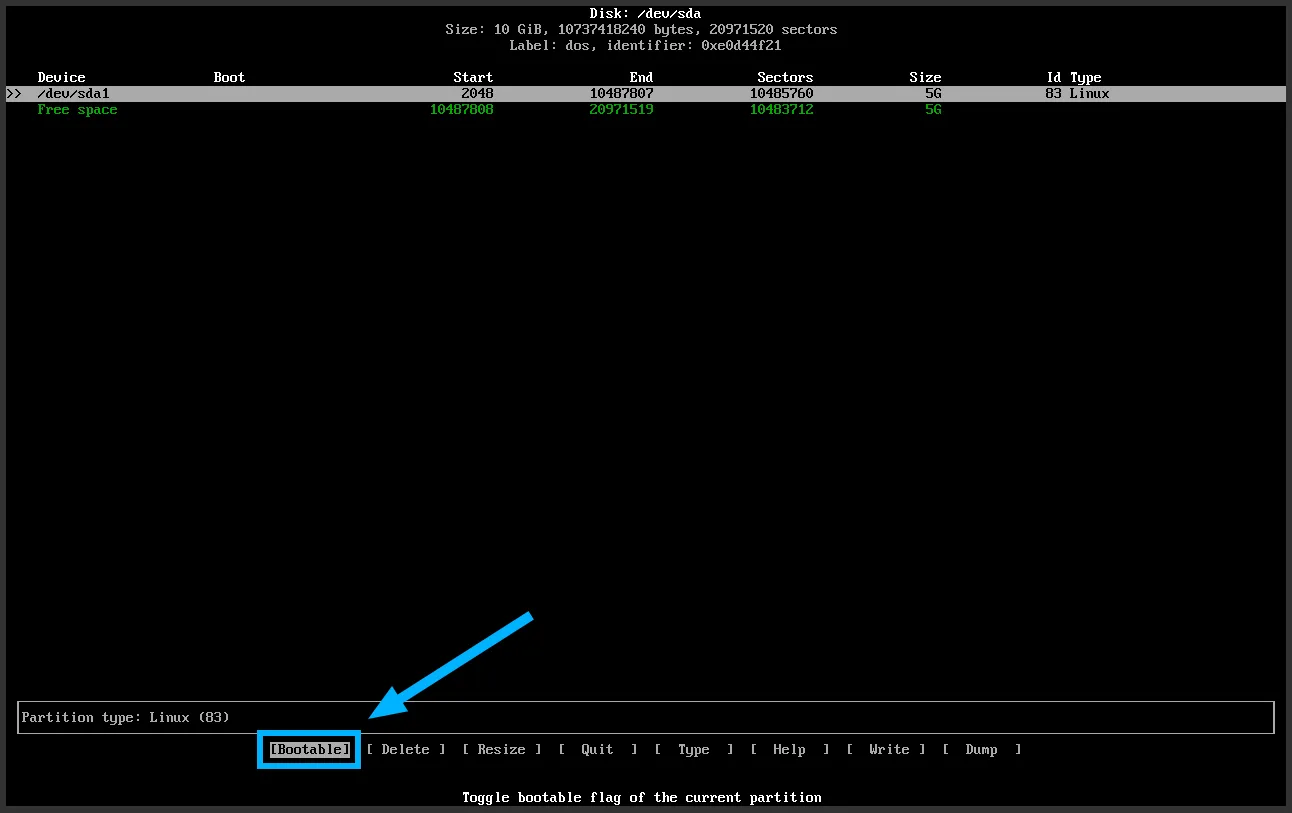Choose Delete in the bottom menu
This screenshot has width=1292, height=813.
coord(405,750)
